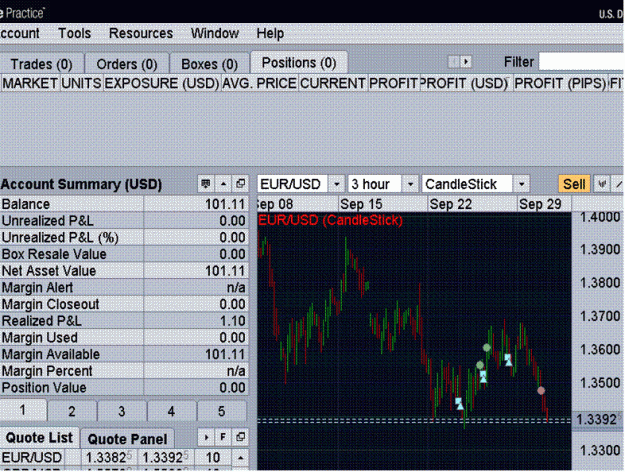This screenshot has width=625, height=472.
Task: Open the Account menu
Action: point(20,33)
